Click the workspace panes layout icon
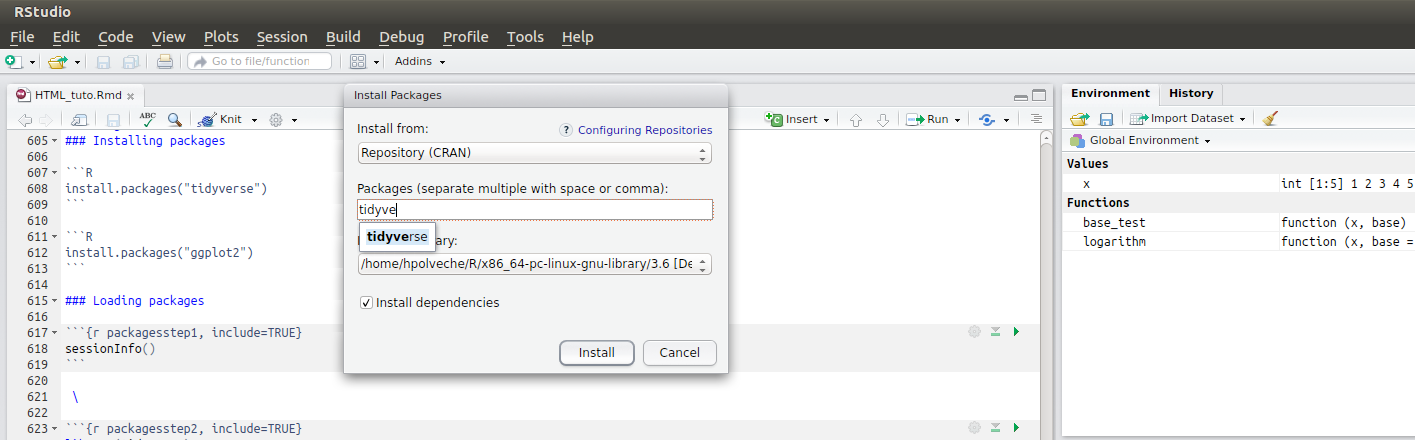Viewport: 1415px width, 440px height. coord(359,62)
